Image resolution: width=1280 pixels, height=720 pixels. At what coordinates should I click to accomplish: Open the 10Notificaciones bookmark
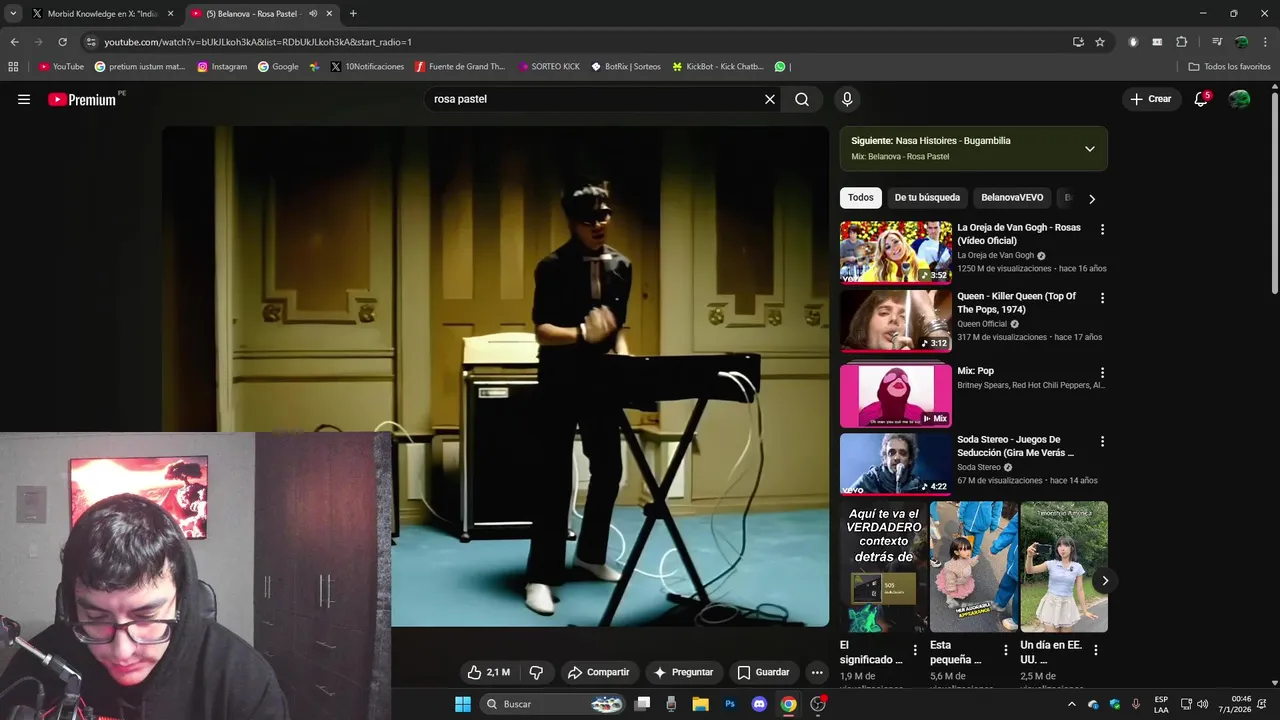(367, 67)
